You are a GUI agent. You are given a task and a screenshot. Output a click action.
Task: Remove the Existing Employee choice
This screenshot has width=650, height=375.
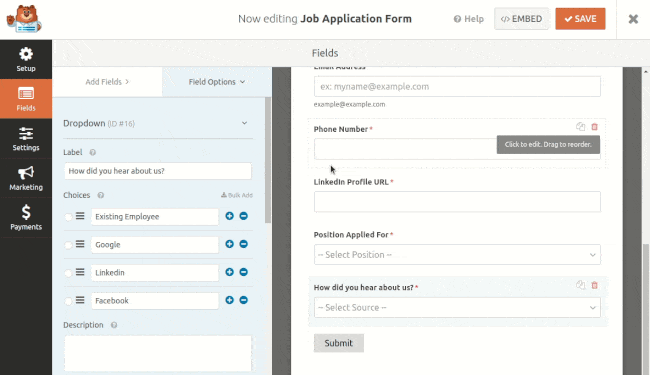coord(244,216)
